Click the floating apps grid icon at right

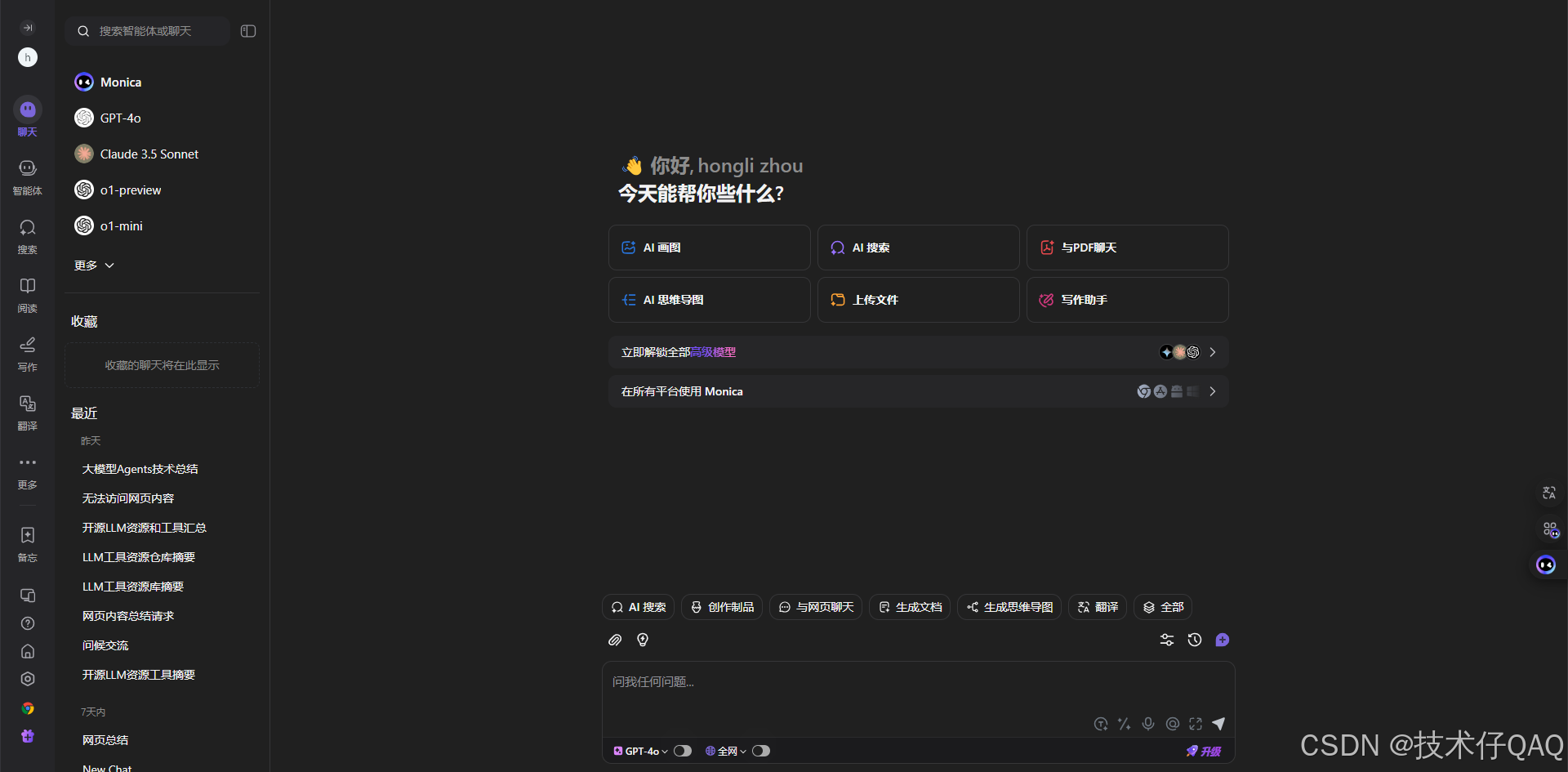coord(1550,529)
